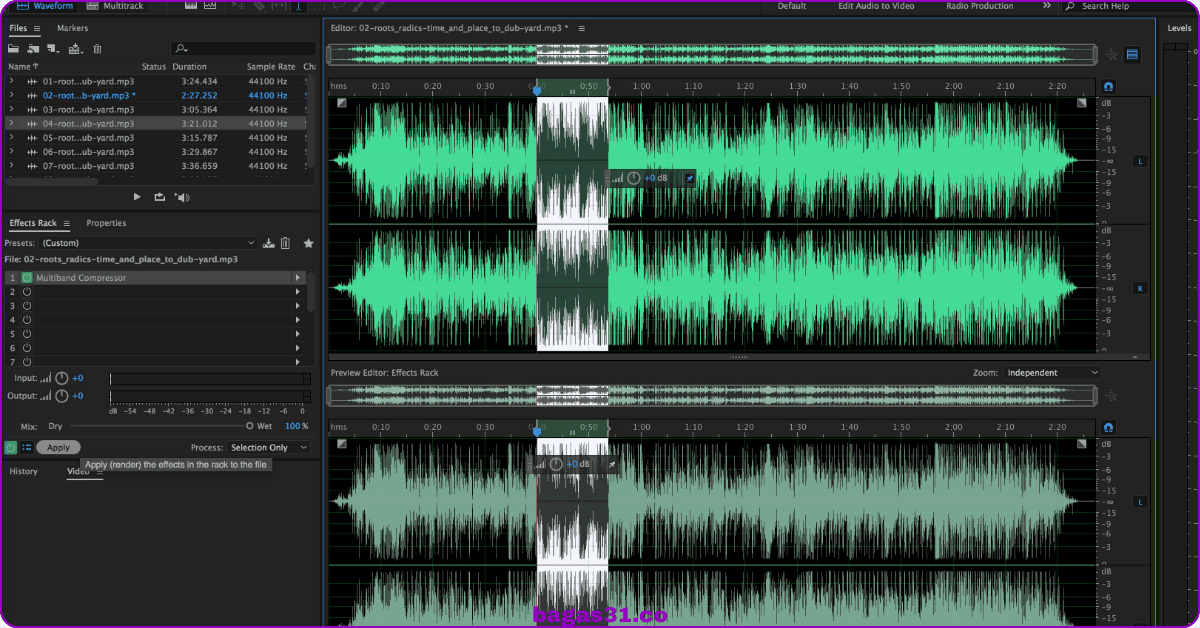The image size is (1200, 628).
Task: Toggle the spectral display icon beside Editor overview
Action: (1132, 55)
